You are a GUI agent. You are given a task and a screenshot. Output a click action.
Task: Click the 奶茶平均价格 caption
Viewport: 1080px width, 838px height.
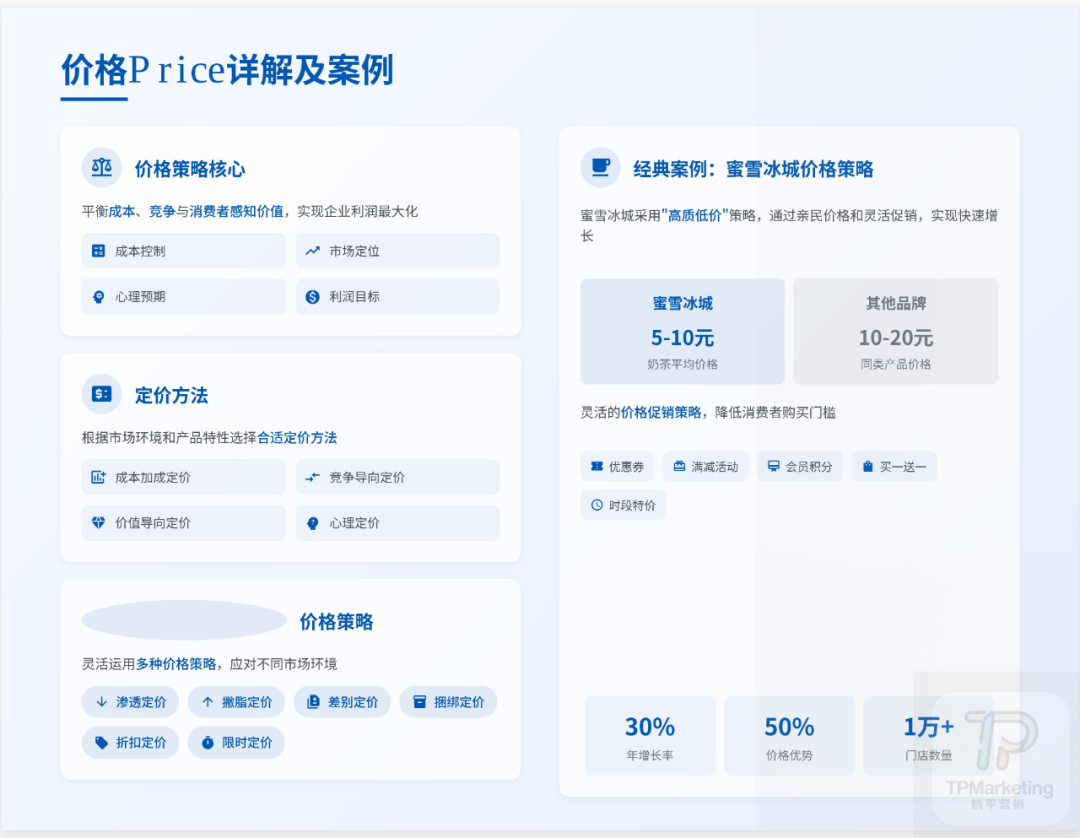pyautogui.click(x=683, y=364)
